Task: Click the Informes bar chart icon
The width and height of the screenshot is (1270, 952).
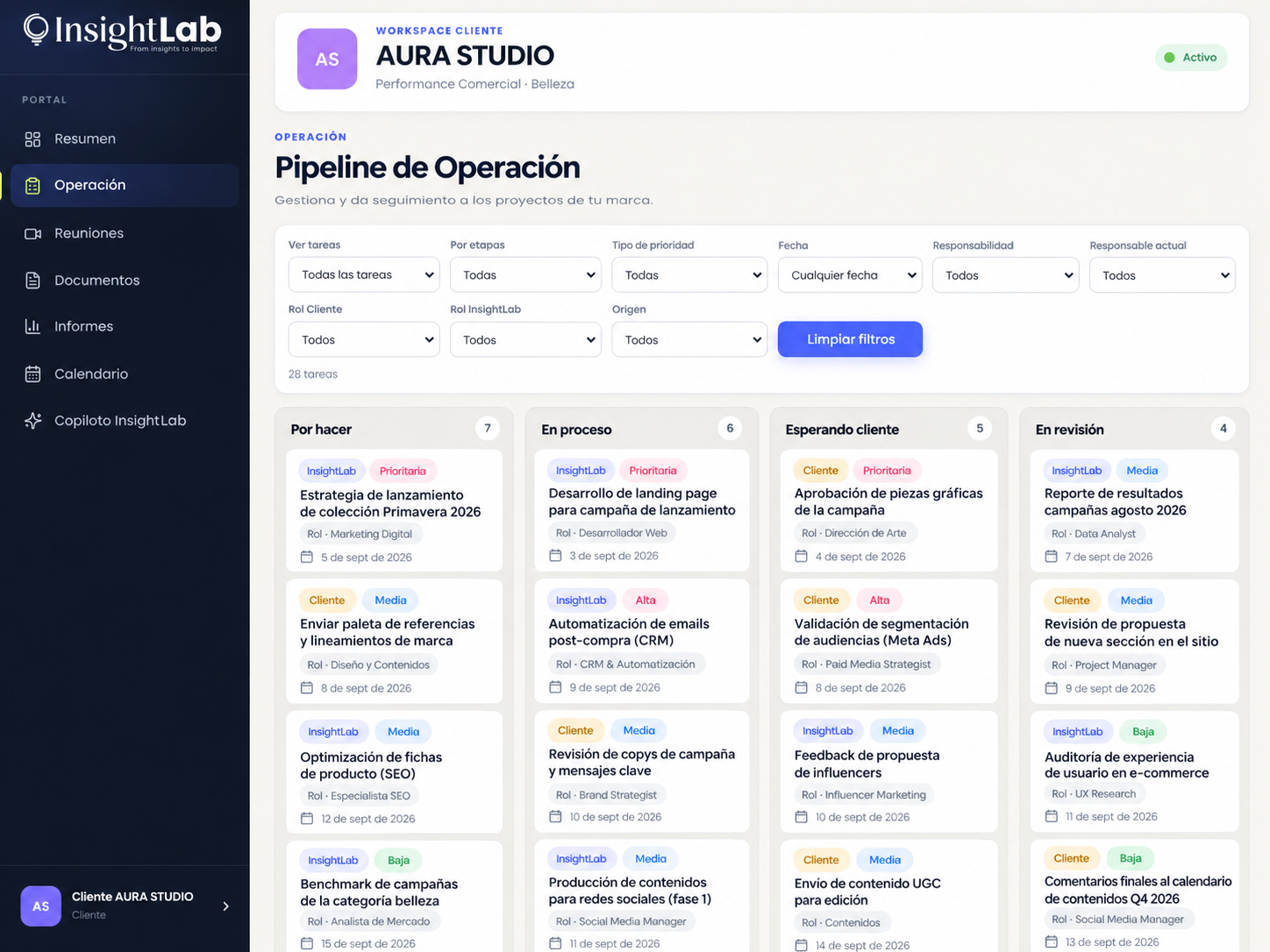Action: (32, 326)
